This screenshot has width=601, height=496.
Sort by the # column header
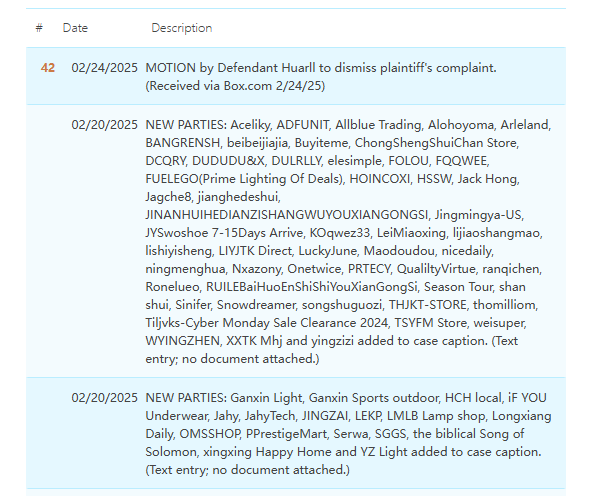39,28
